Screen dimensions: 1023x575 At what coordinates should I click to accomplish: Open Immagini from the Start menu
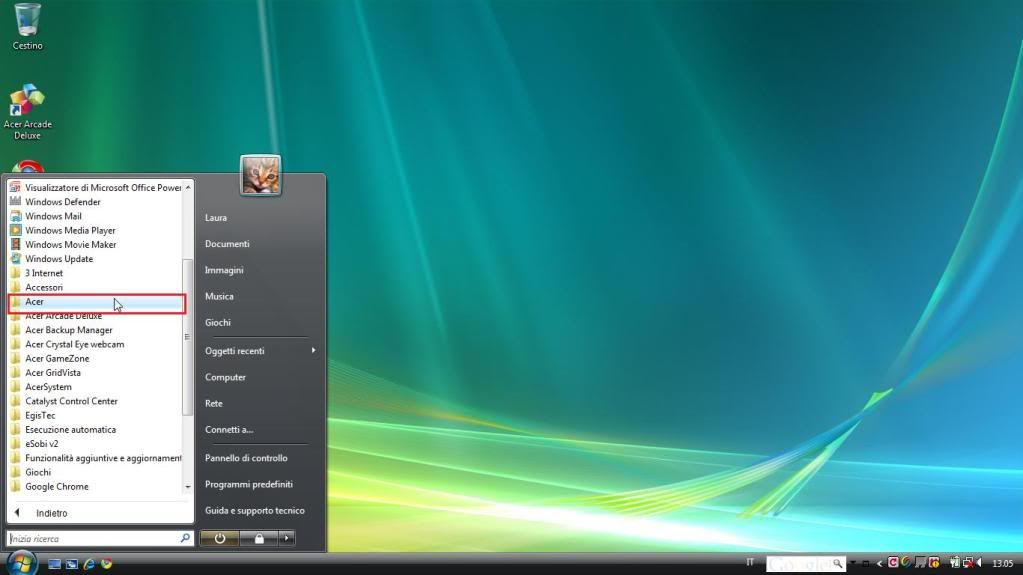(x=224, y=270)
